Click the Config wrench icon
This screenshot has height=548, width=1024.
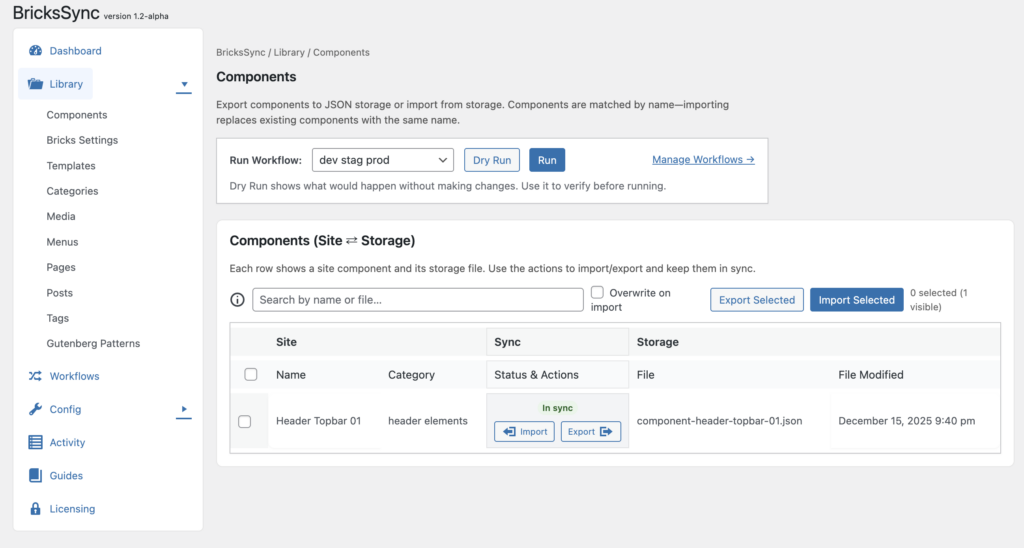coord(36,410)
